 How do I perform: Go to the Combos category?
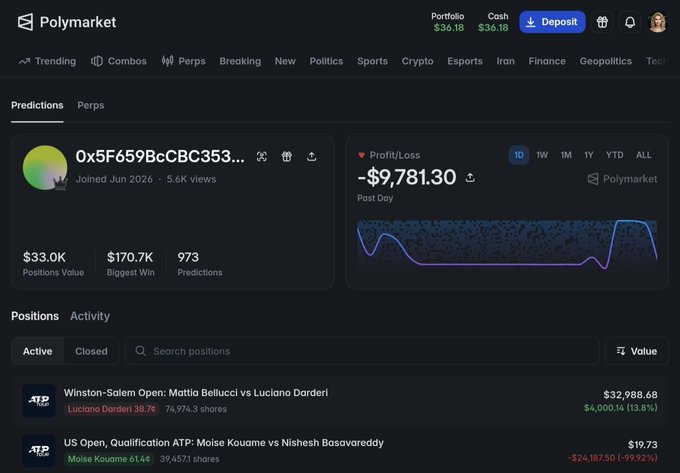coord(119,61)
